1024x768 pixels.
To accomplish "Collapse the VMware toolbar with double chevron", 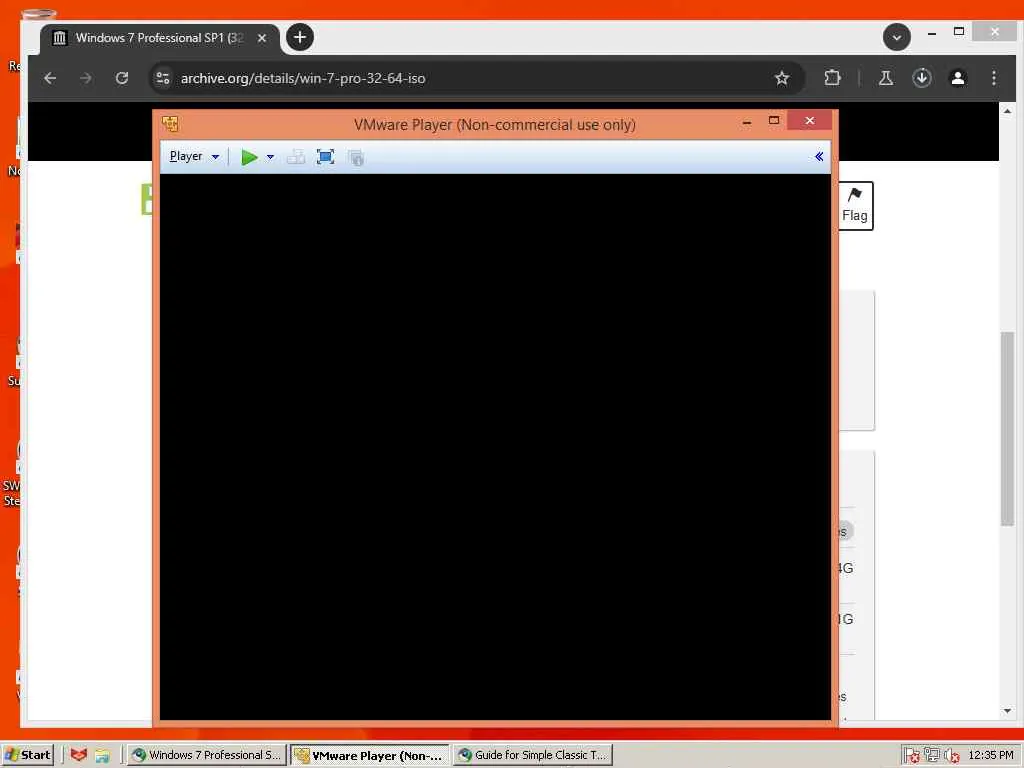I will (x=819, y=157).
